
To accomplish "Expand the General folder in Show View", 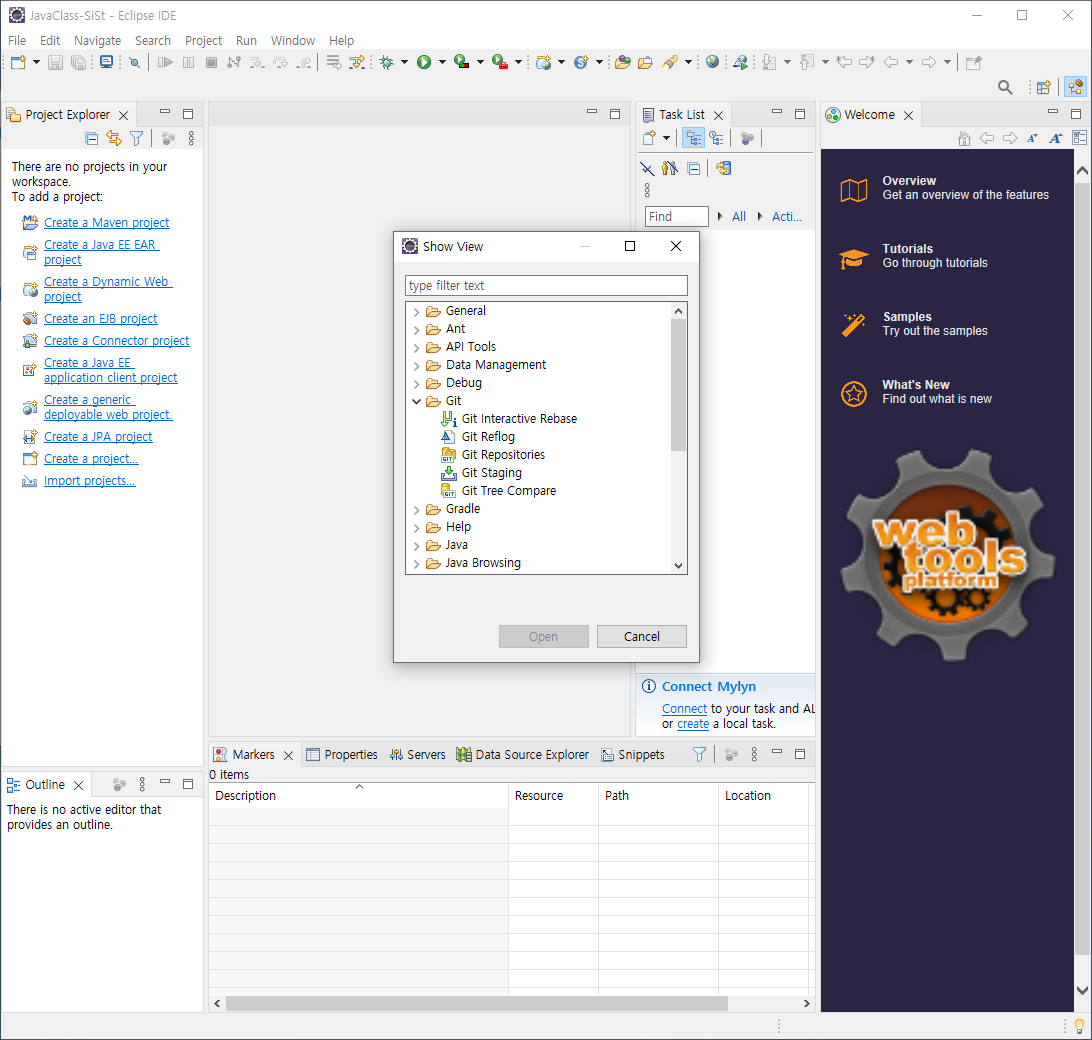I will tap(416, 311).
